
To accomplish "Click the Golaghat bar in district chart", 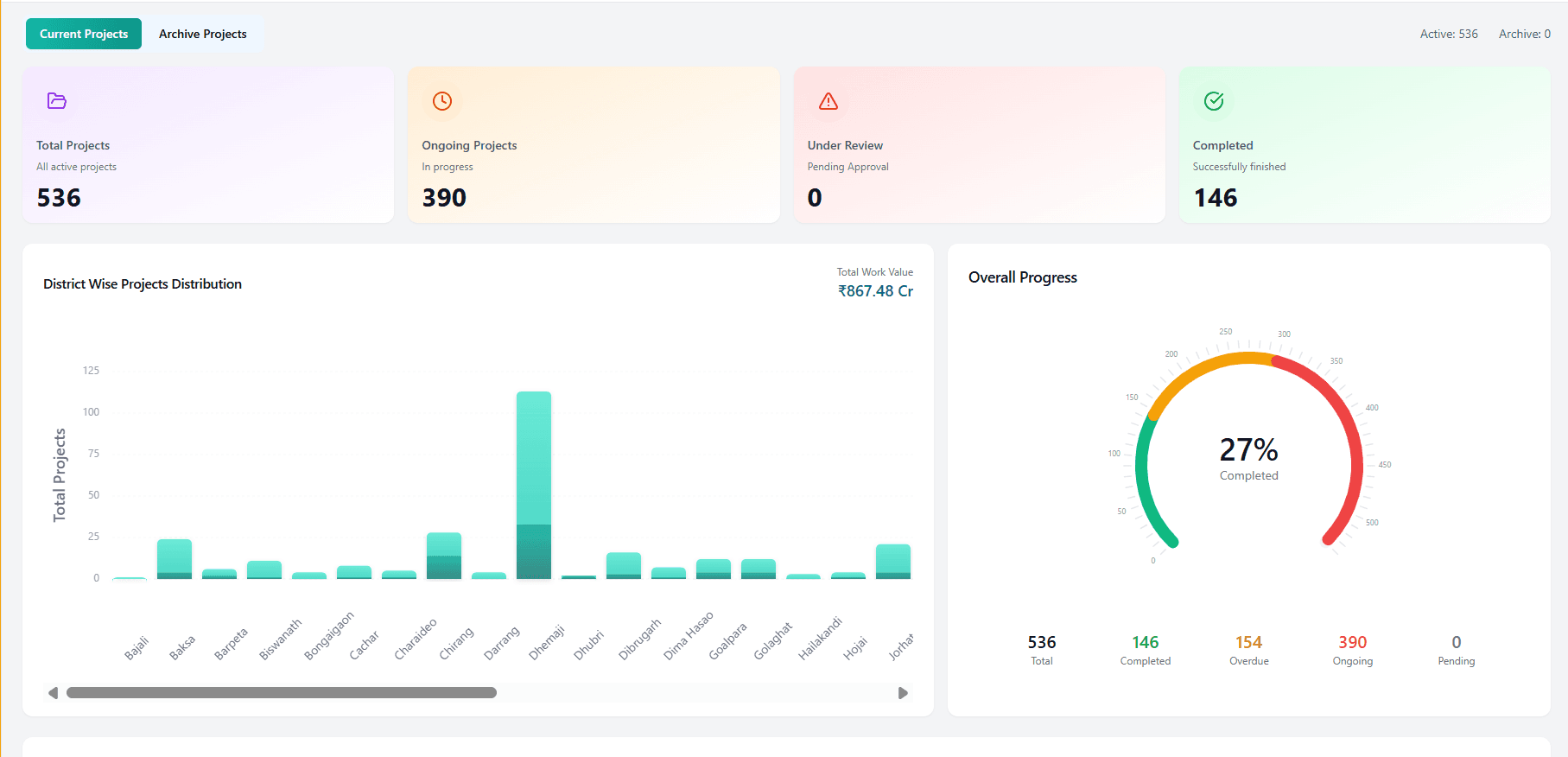I will [759, 569].
